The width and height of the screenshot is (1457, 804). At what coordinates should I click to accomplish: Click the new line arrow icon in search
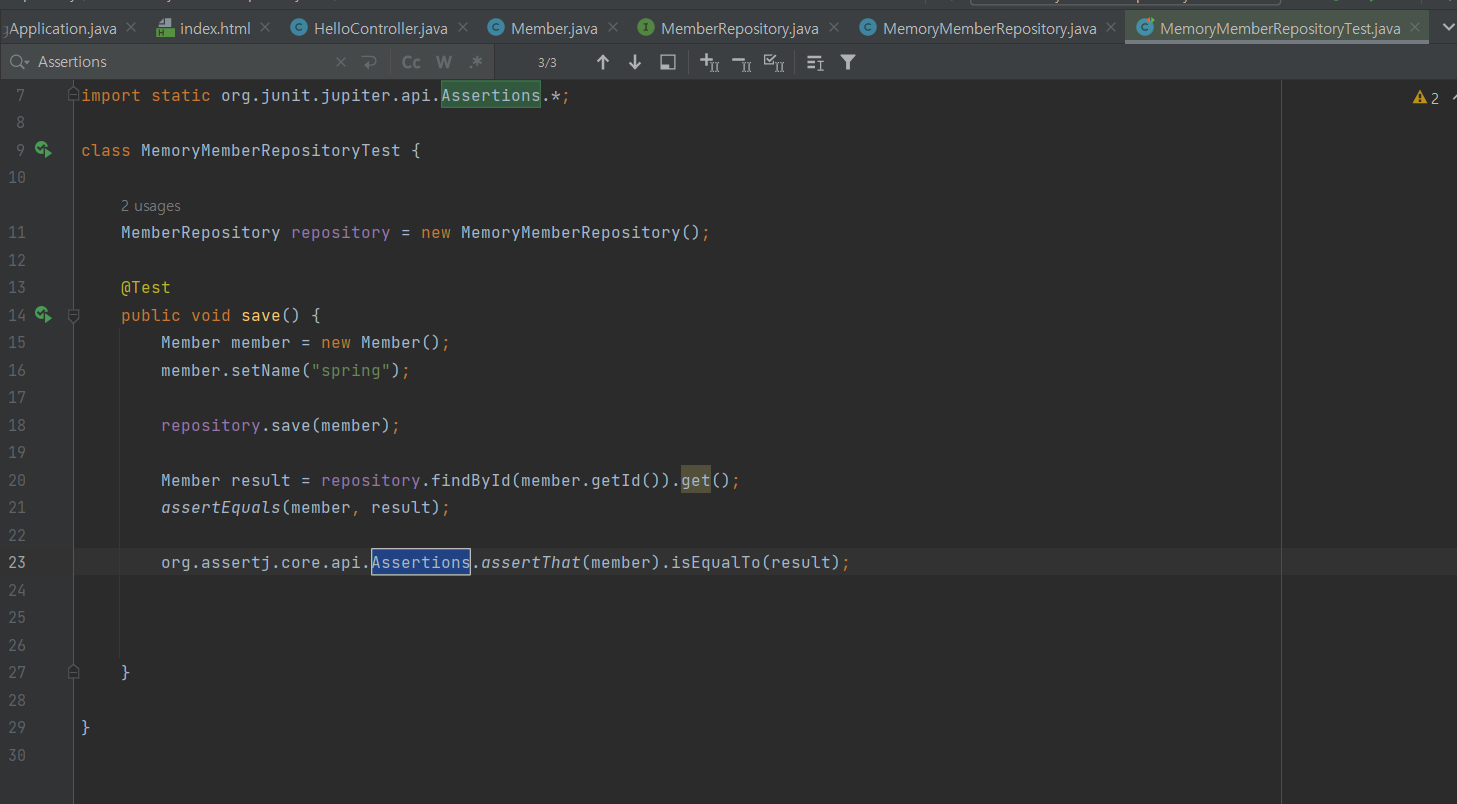(369, 62)
